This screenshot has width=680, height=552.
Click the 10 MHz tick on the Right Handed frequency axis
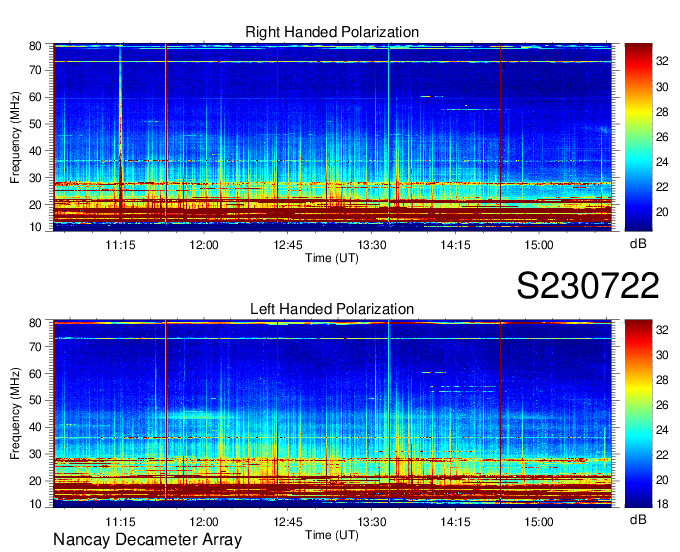pyautogui.click(x=35, y=227)
